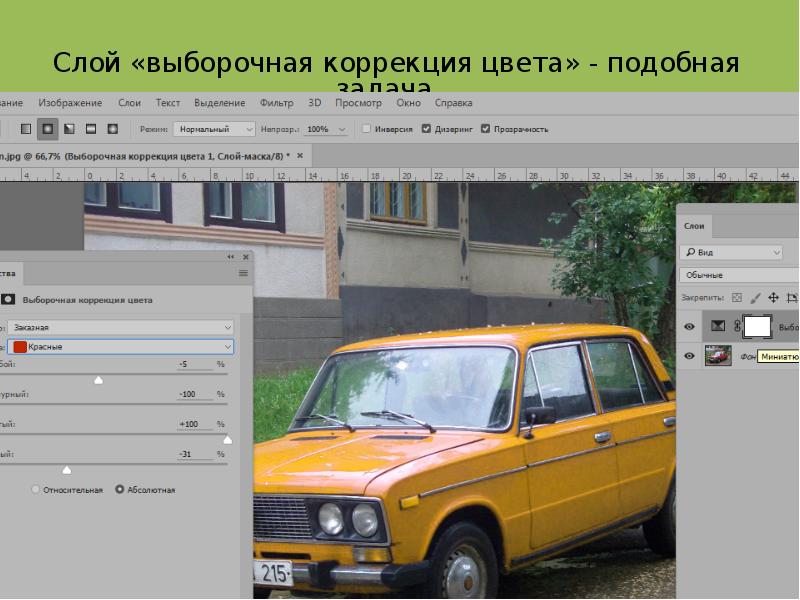Enable the Инверсия checkbox
800x600 pixels.
coord(366,129)
